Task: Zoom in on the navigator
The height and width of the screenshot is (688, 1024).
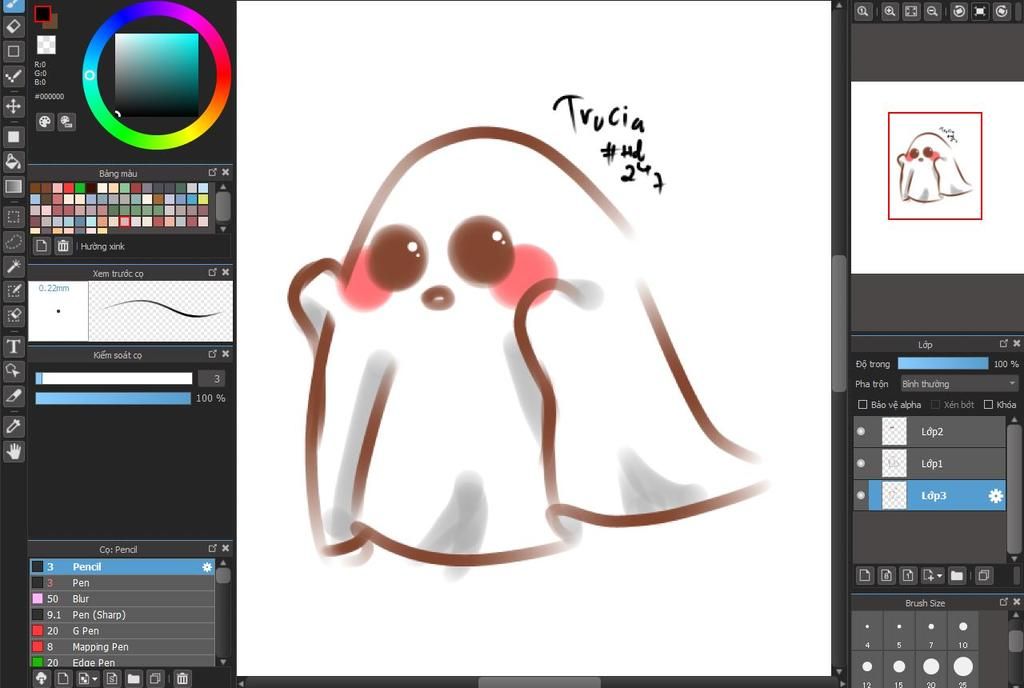Action: (x=889, y=11)
